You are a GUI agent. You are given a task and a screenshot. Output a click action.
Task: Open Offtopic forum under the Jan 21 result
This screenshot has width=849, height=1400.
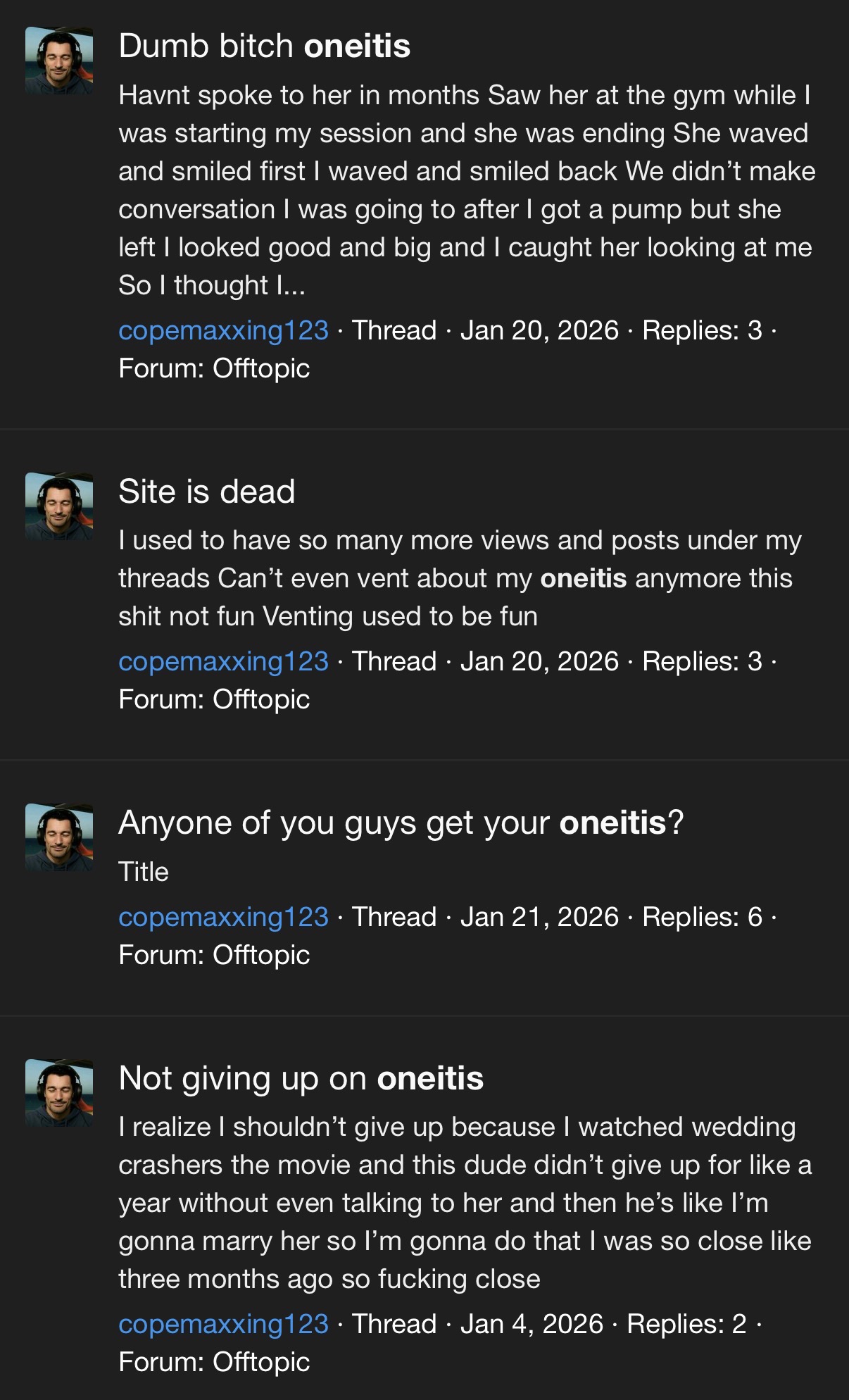260,955
